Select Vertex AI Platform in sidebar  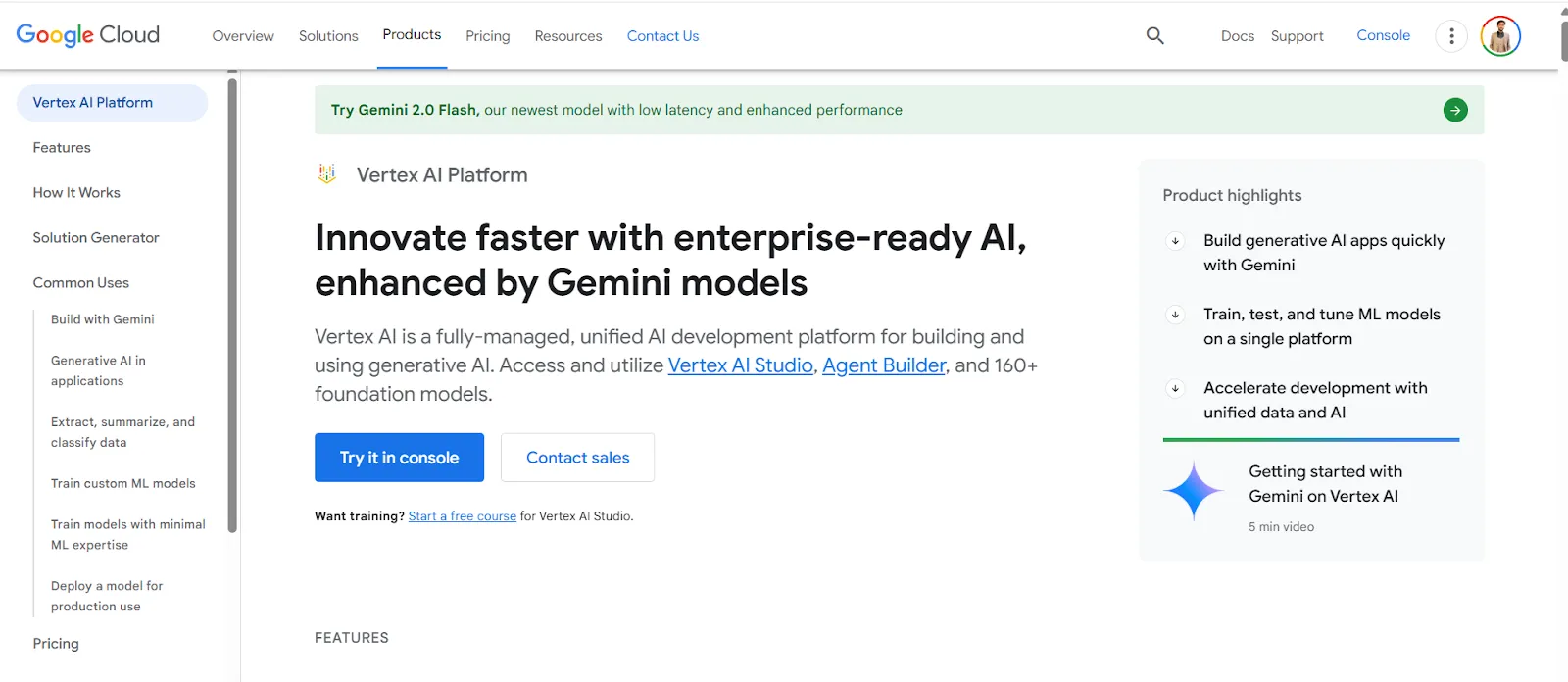click(112, 103)
